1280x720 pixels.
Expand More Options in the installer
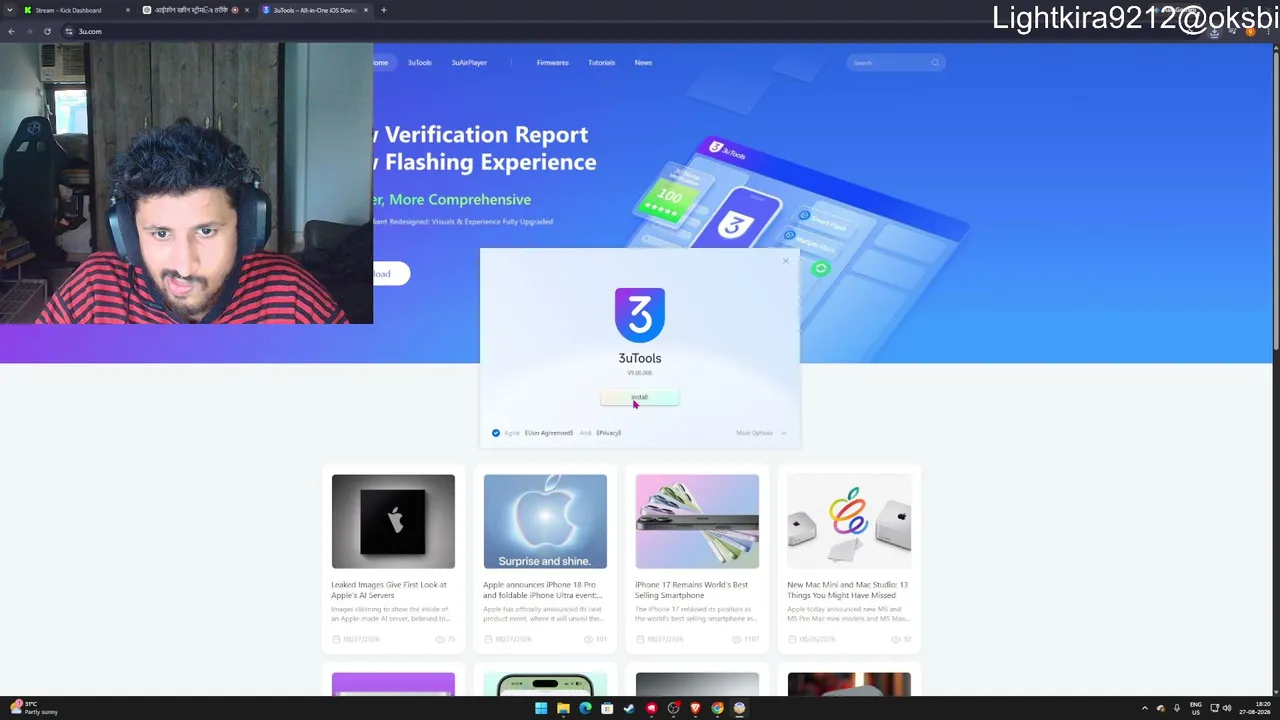pos(761,433)
